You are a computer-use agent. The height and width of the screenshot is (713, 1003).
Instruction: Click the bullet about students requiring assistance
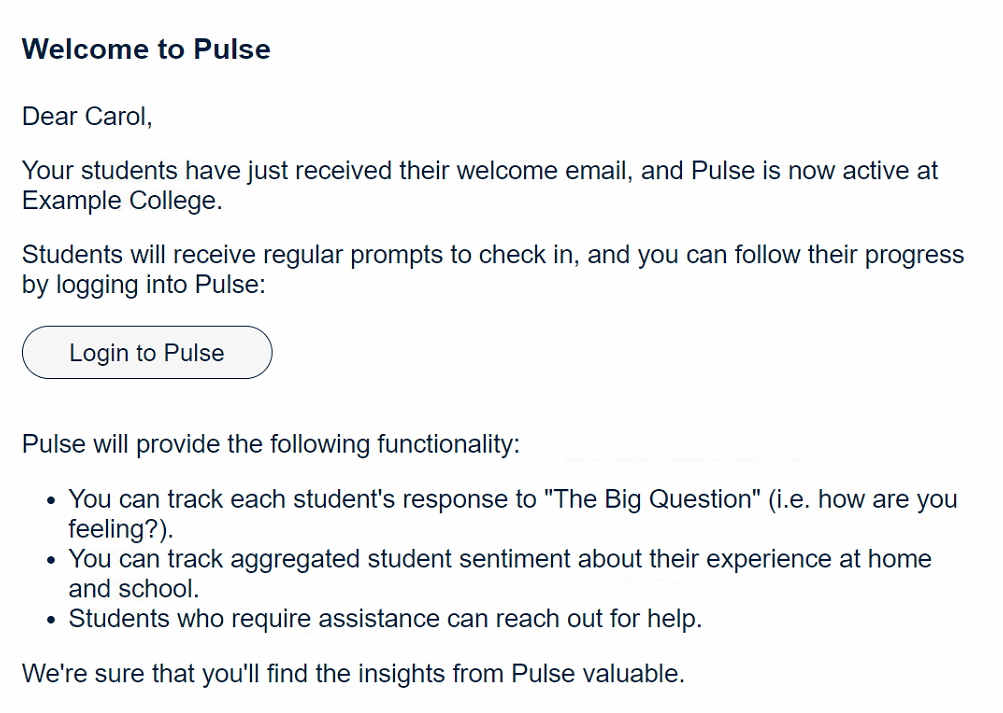tap(385, 619)
